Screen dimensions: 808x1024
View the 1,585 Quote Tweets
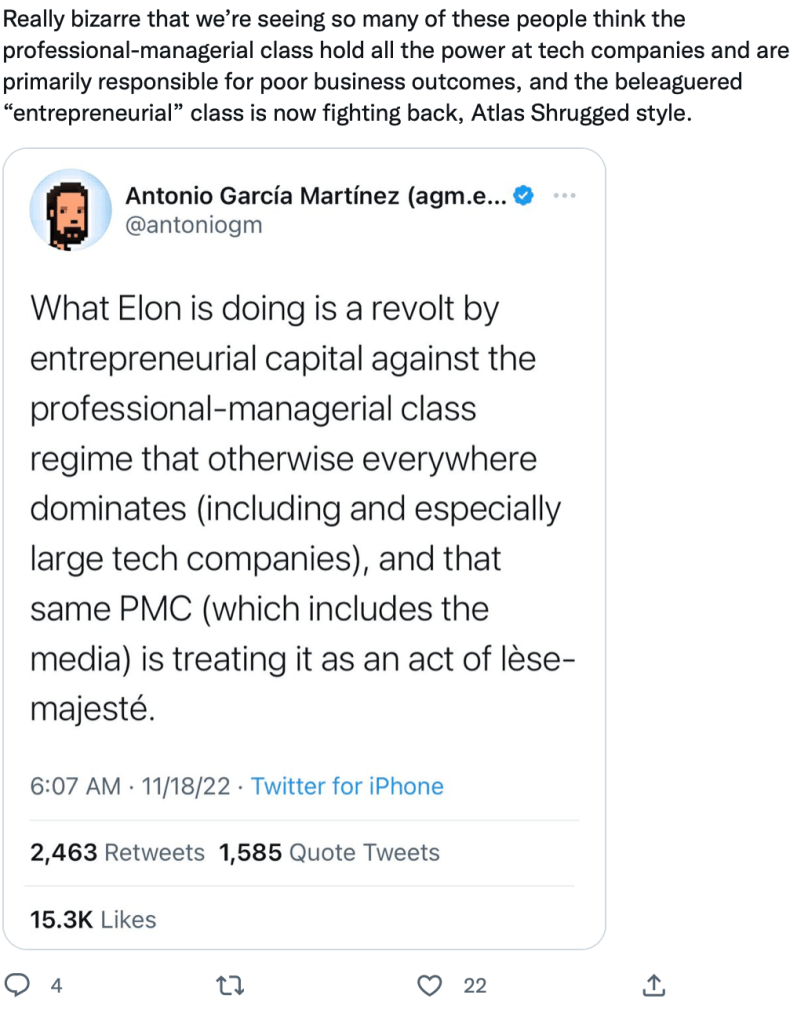[329, 853]
